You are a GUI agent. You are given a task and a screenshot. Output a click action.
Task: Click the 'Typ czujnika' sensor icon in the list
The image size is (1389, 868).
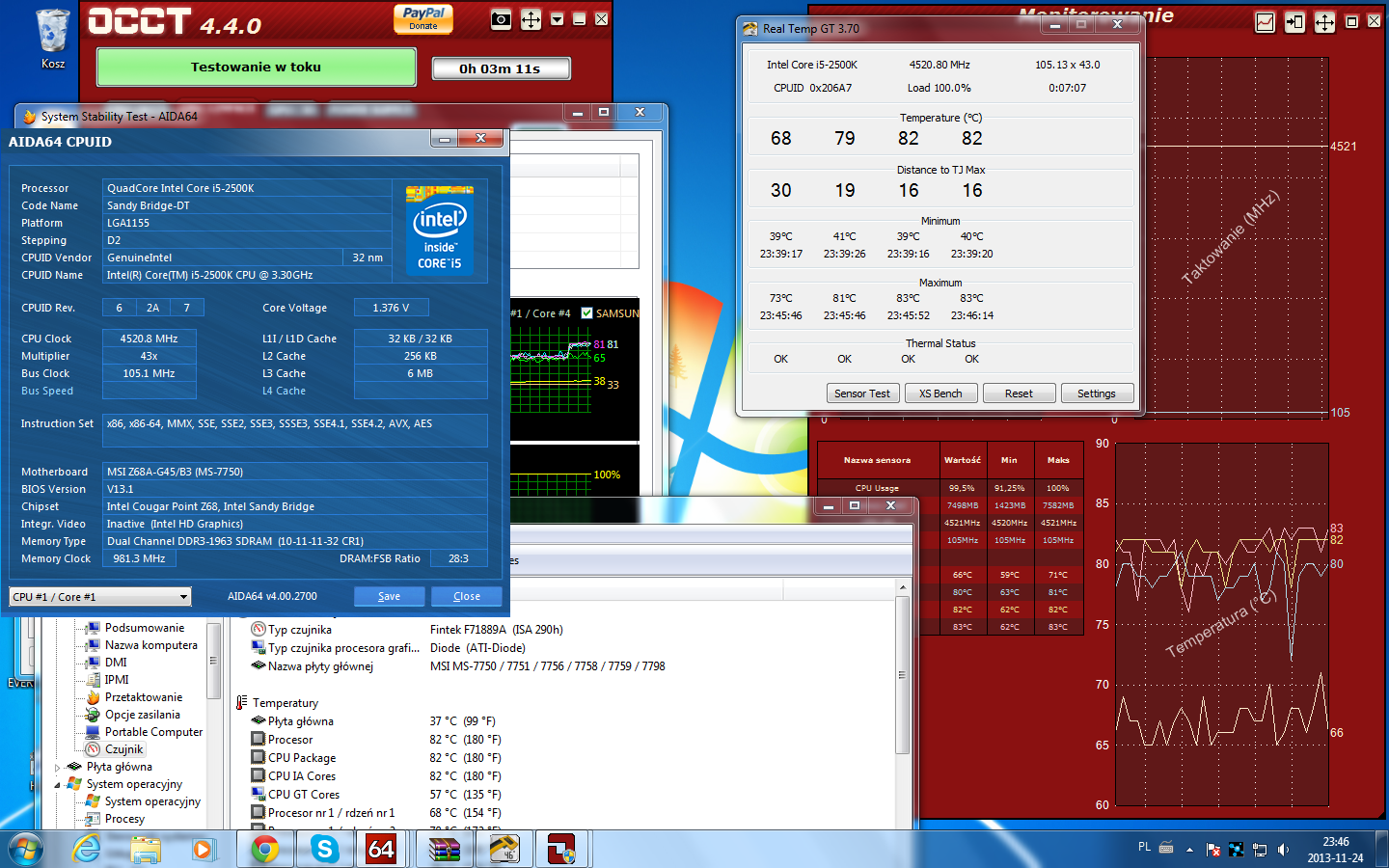(x=259, y=630)
